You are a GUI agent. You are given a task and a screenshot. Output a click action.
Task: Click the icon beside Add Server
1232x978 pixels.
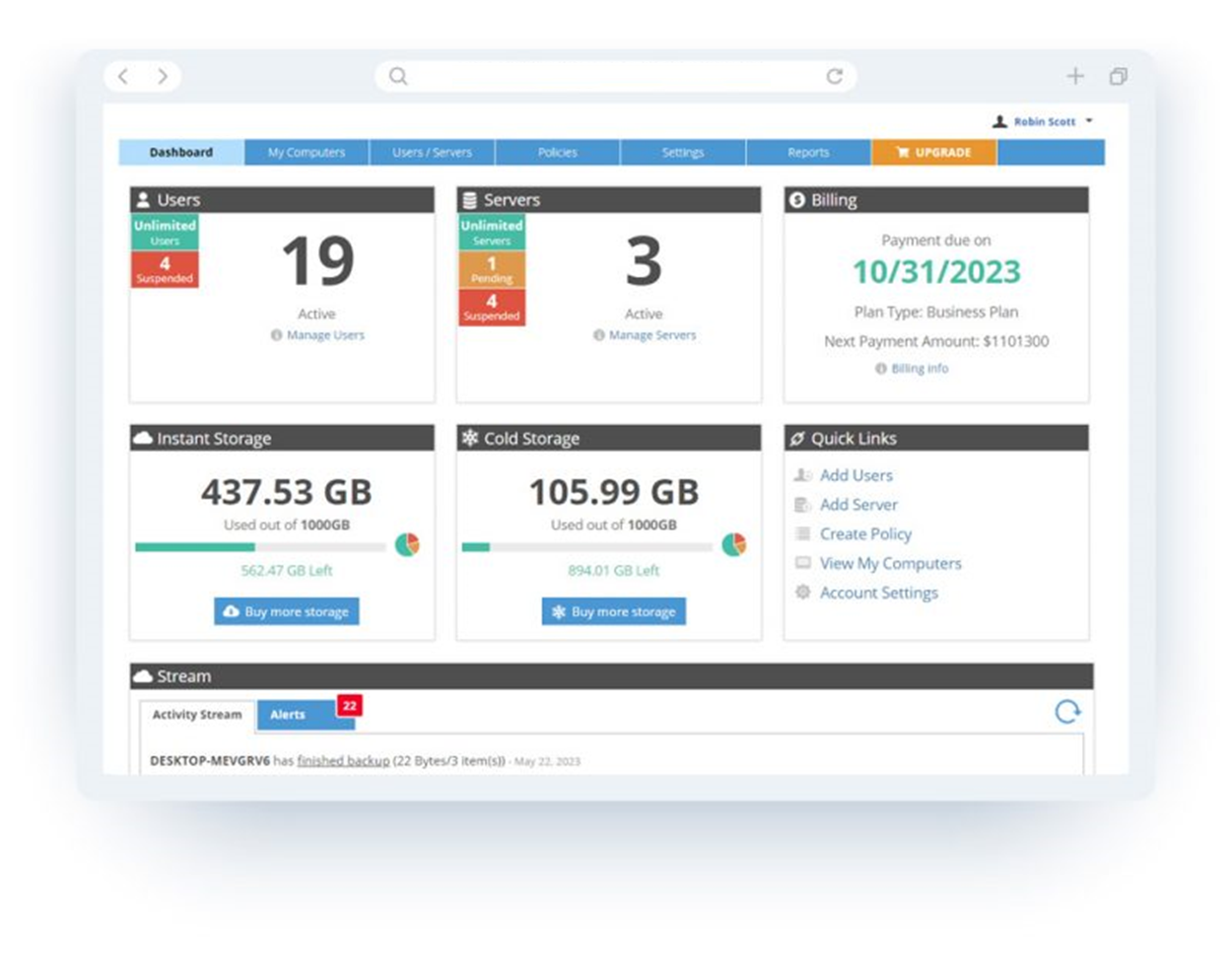pos(802,505)
